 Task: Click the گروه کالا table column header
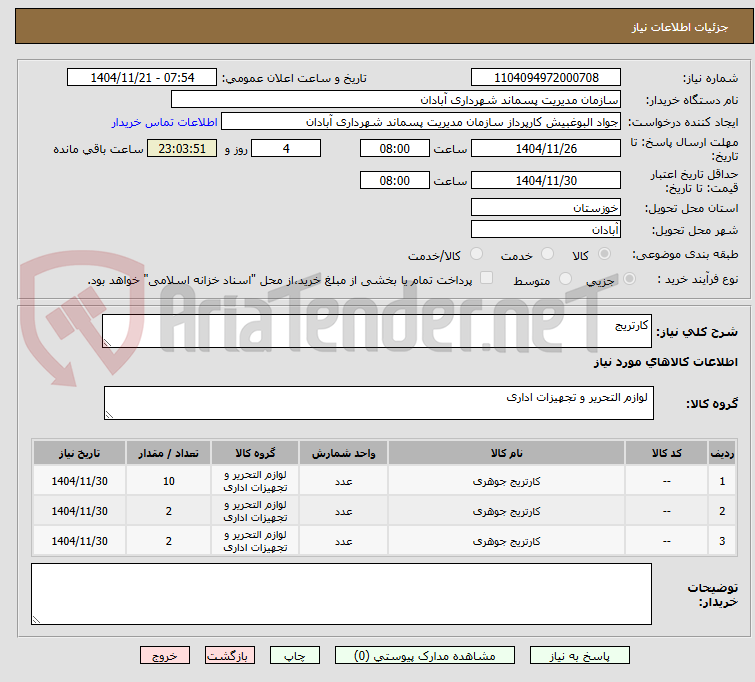[255, 453]
